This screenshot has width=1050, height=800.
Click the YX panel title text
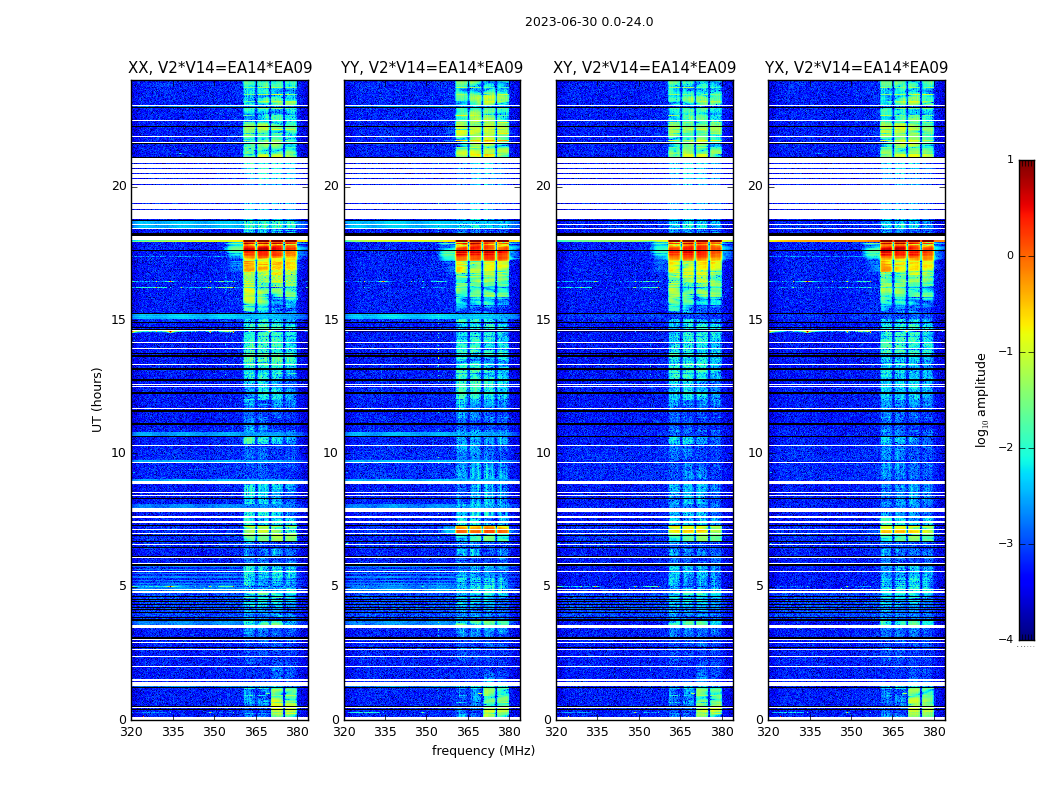tap(857, 68)
